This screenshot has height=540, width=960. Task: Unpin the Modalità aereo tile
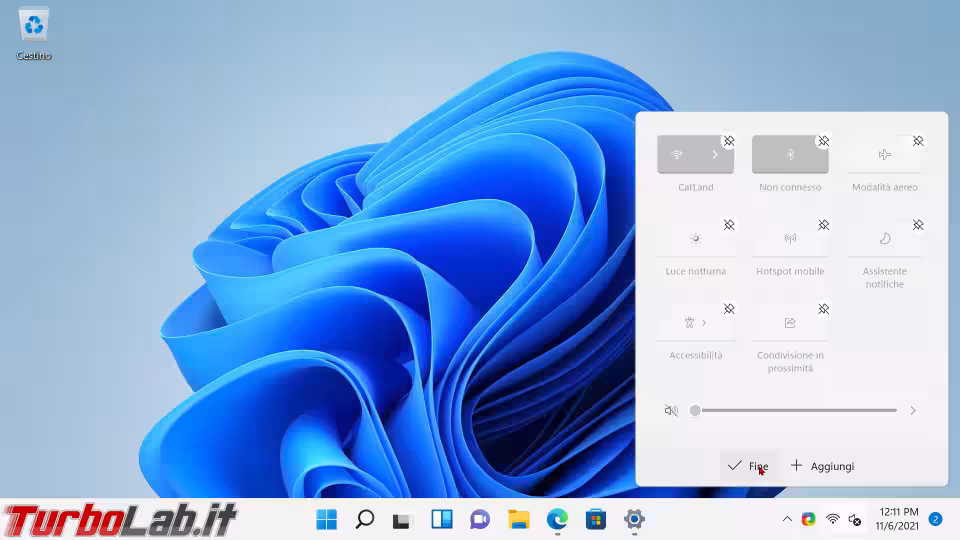pos(918,141)
